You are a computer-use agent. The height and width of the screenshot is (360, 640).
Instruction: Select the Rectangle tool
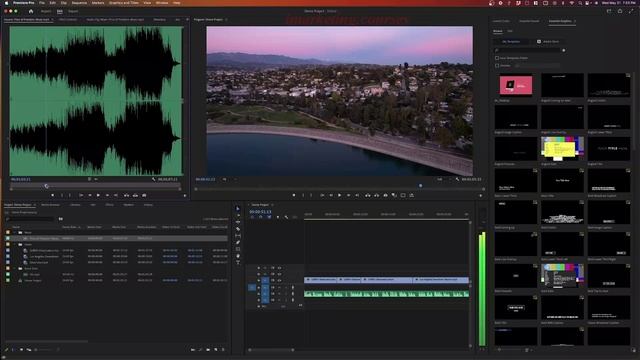[x=238, y=249]
